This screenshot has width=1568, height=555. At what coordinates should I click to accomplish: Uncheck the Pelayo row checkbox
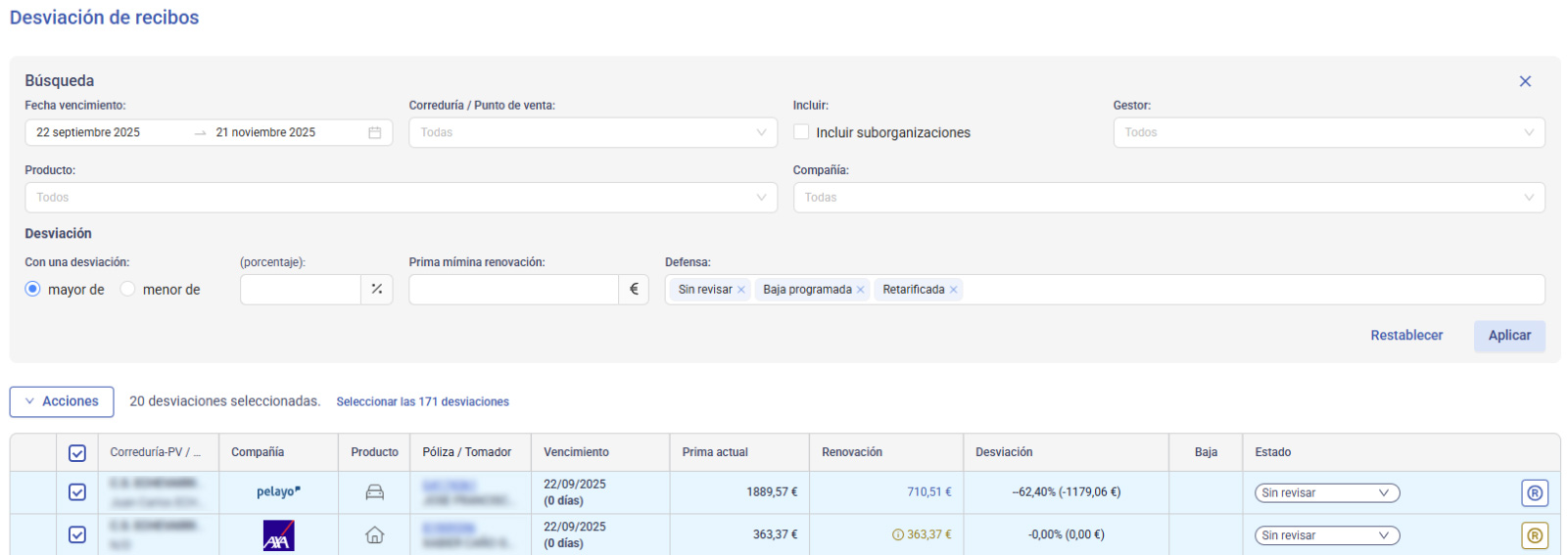coord(77,492)
